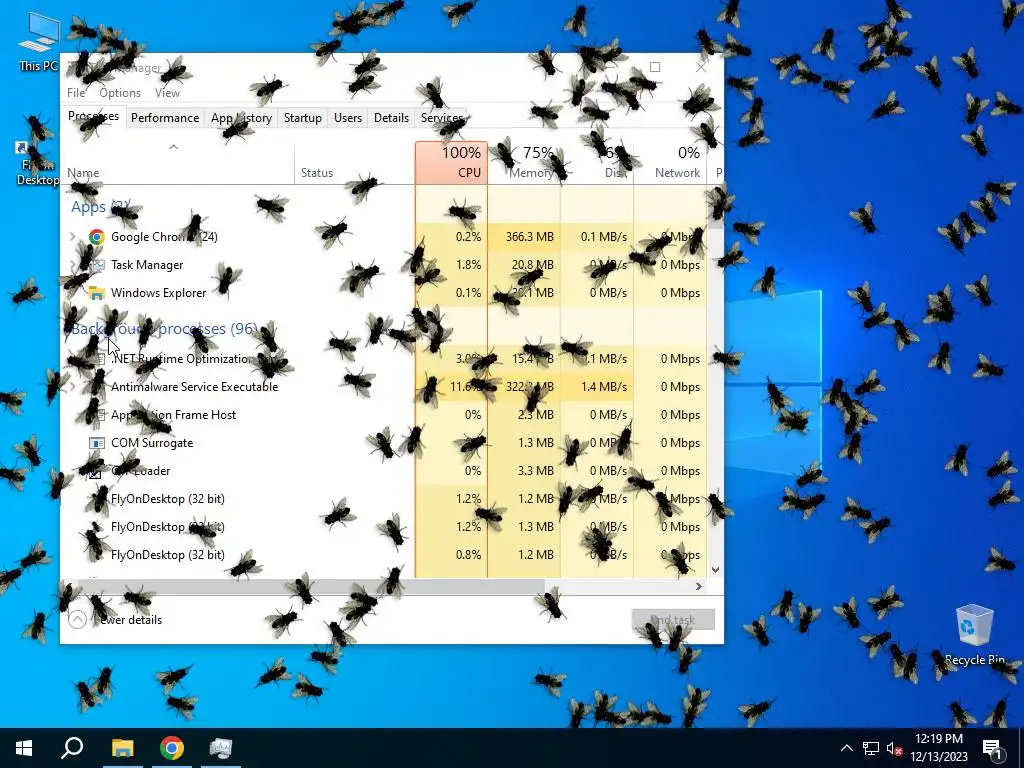This screenshot has height=768, width=1024.
Task: Show hidden system tray icons
Action: click(846, 748)
